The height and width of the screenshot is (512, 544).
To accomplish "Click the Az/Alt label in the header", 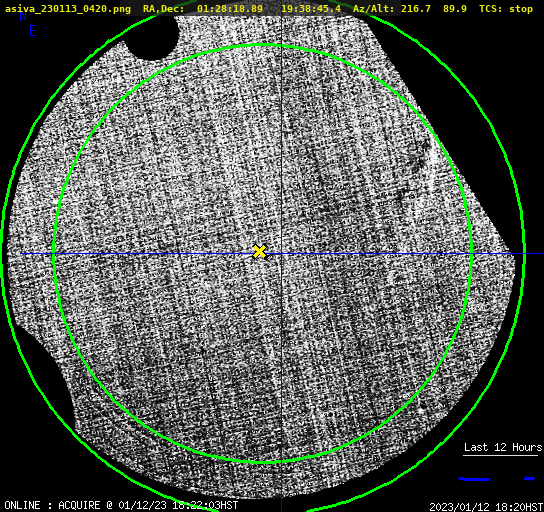I will (374, 9).
